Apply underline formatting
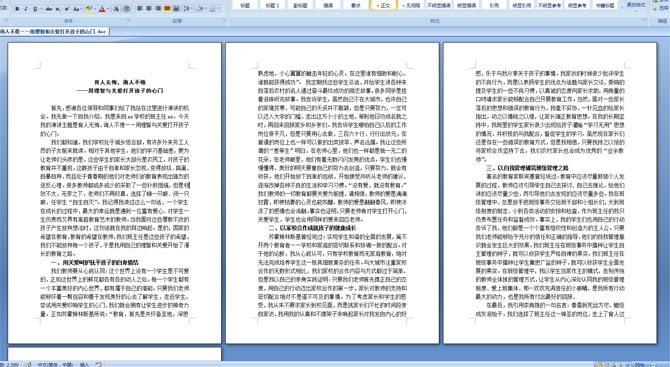 click(x=35, y=9)
